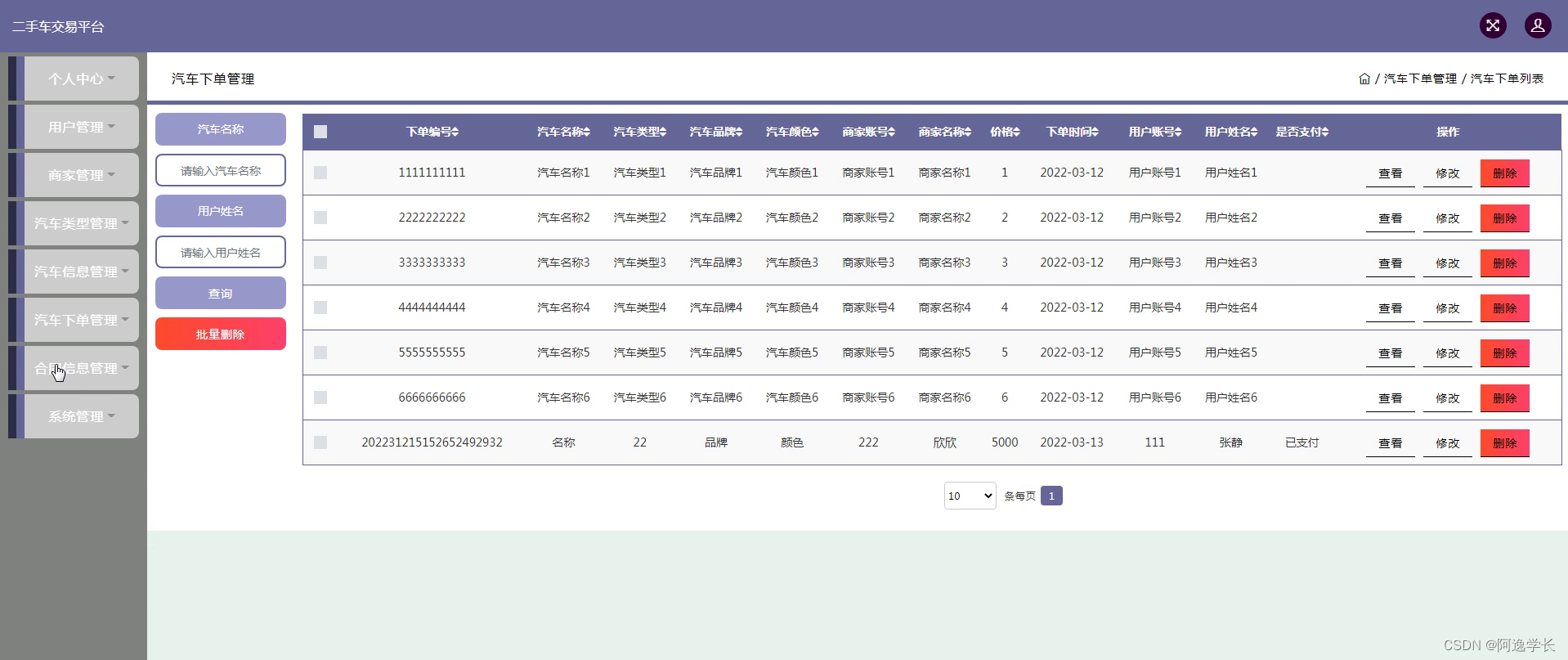Open the user profile icon in header
1568x660 pixels.
(x=1538, y=25)
